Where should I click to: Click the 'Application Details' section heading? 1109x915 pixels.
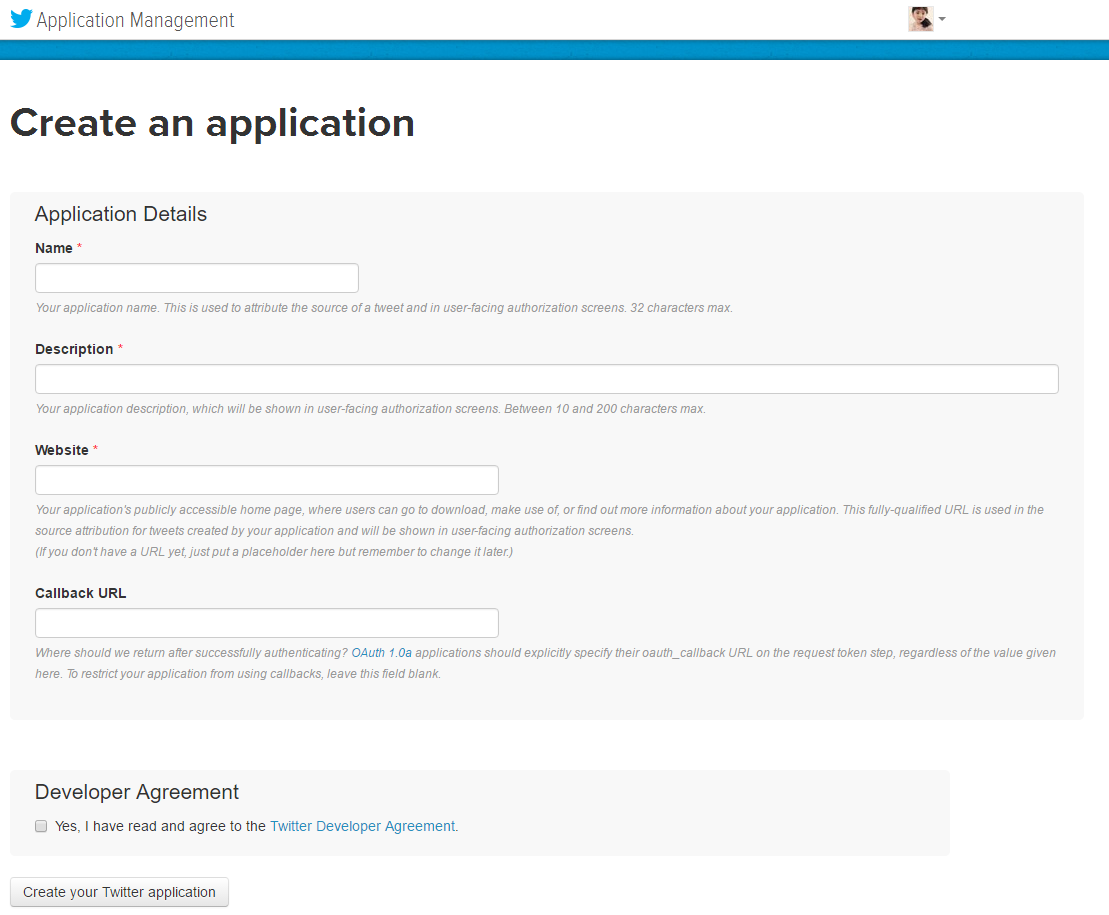(x=121, y=214)
